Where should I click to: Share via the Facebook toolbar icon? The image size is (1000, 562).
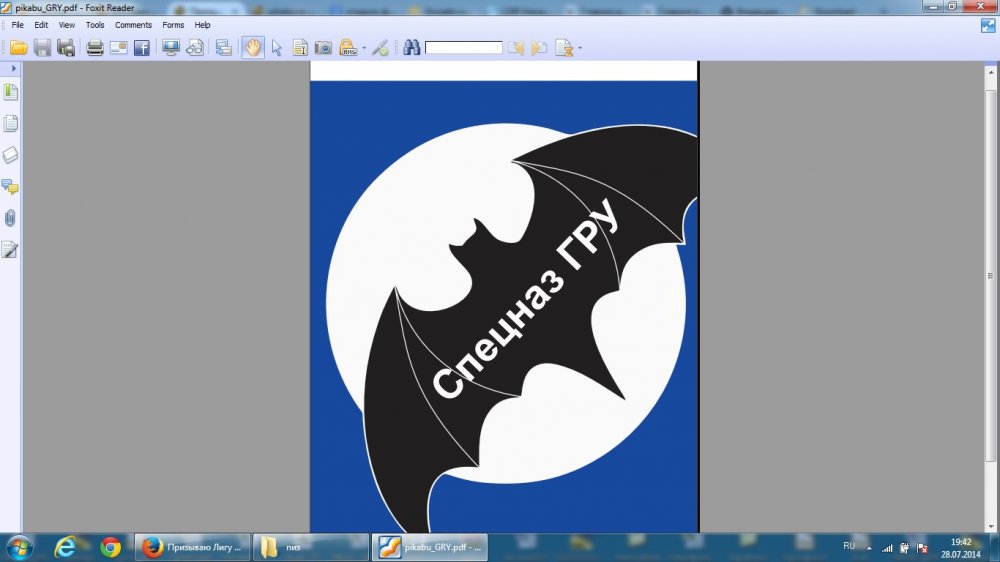tap(141, 47)
